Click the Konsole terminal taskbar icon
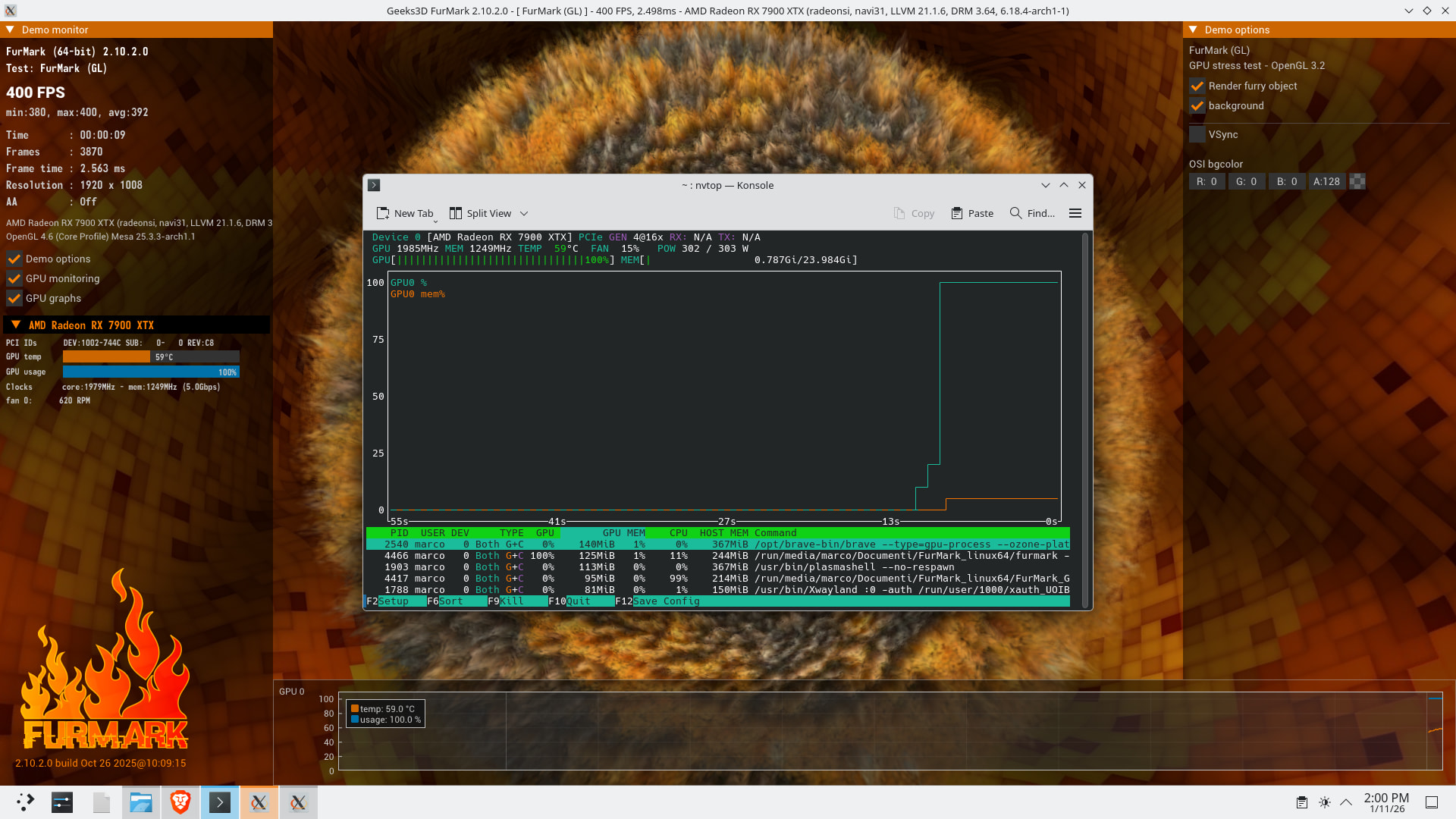This screenshot has width=1456, height=819. coord(220,802)
